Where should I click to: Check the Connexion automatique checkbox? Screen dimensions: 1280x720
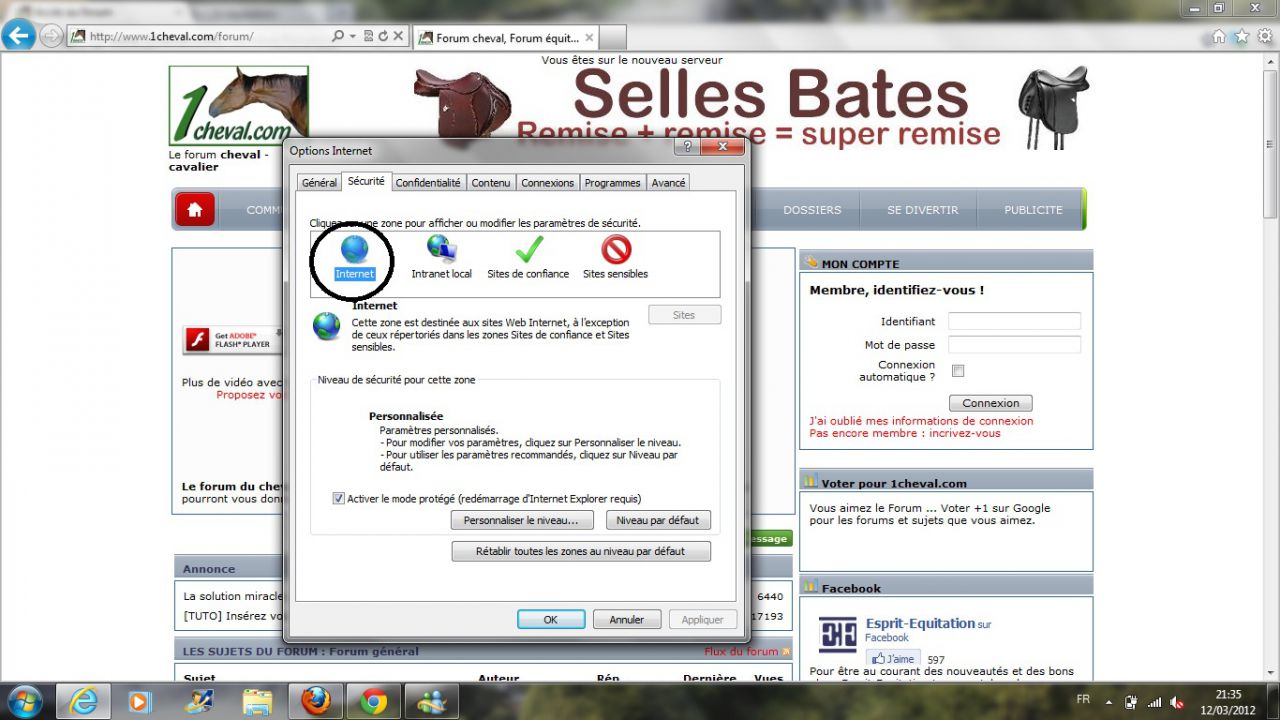click(x=958, y=371)
